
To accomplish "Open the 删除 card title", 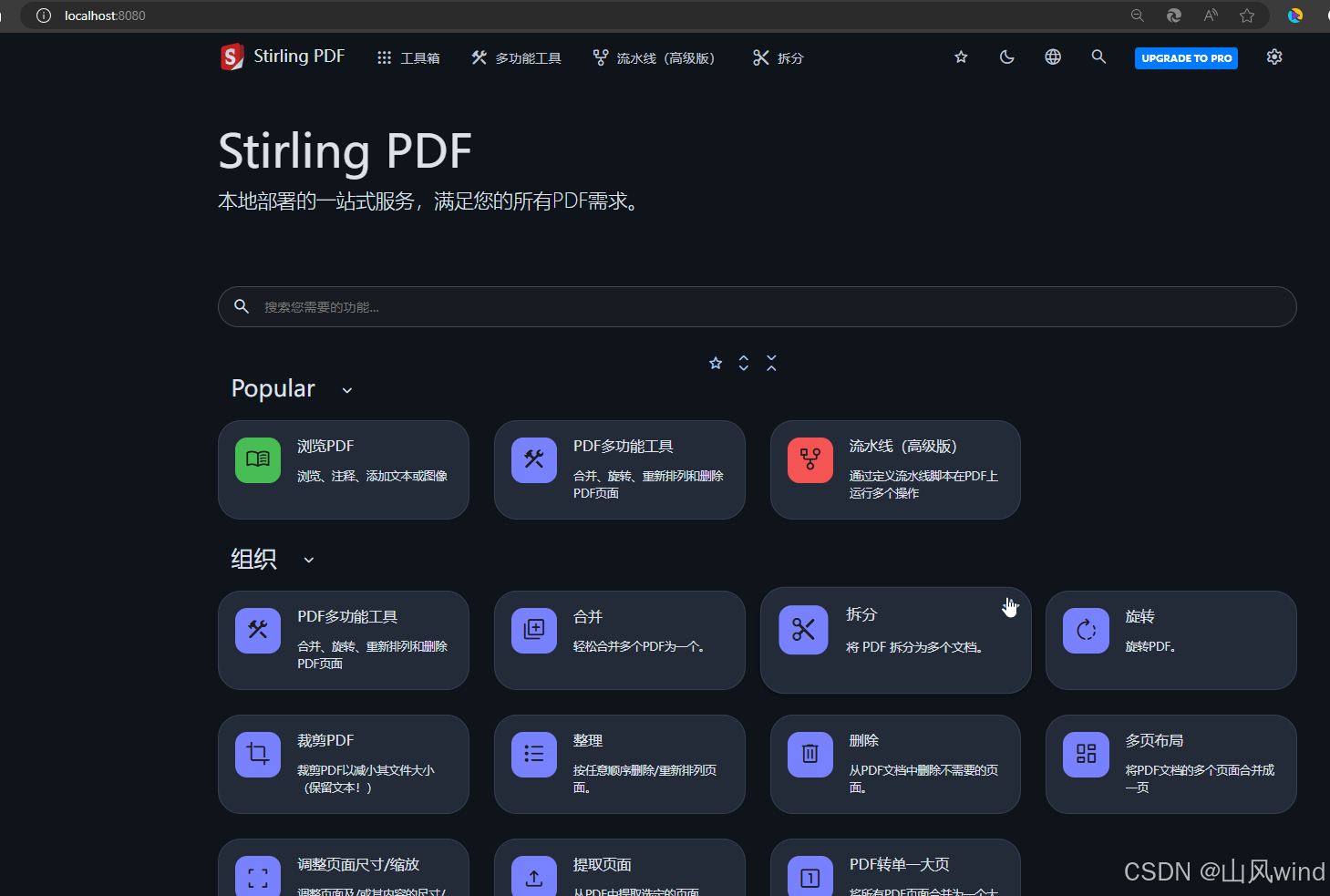I will [x=864, y=741].
